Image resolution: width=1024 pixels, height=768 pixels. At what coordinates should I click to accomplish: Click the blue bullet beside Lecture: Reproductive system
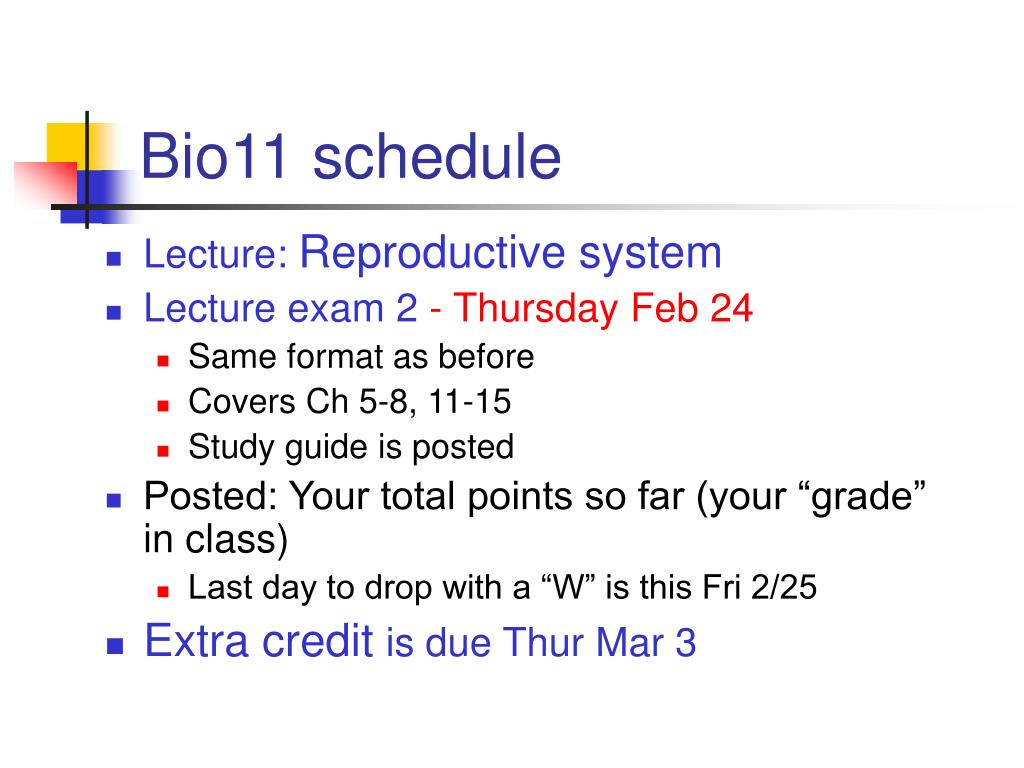pos(114,259)
